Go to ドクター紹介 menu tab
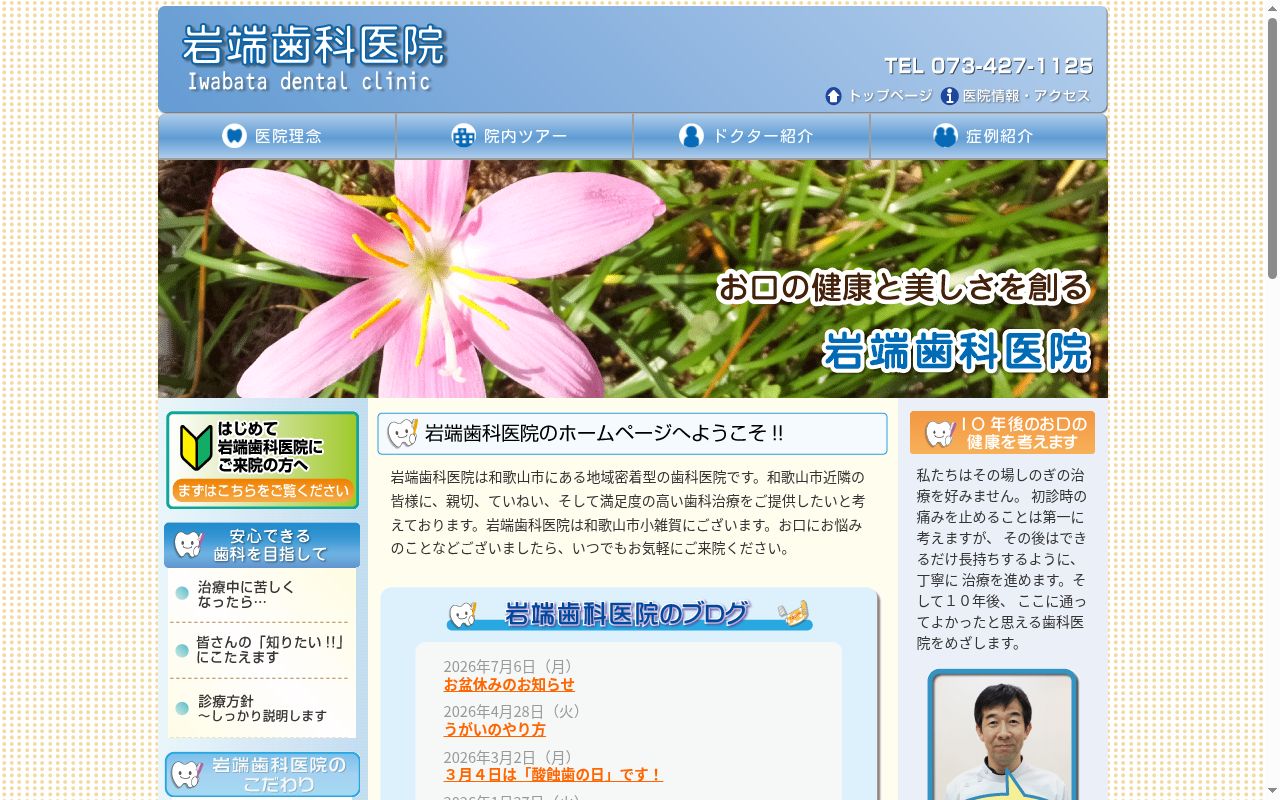This screenshot has height=800, width=1280. [x=752, y=136]
